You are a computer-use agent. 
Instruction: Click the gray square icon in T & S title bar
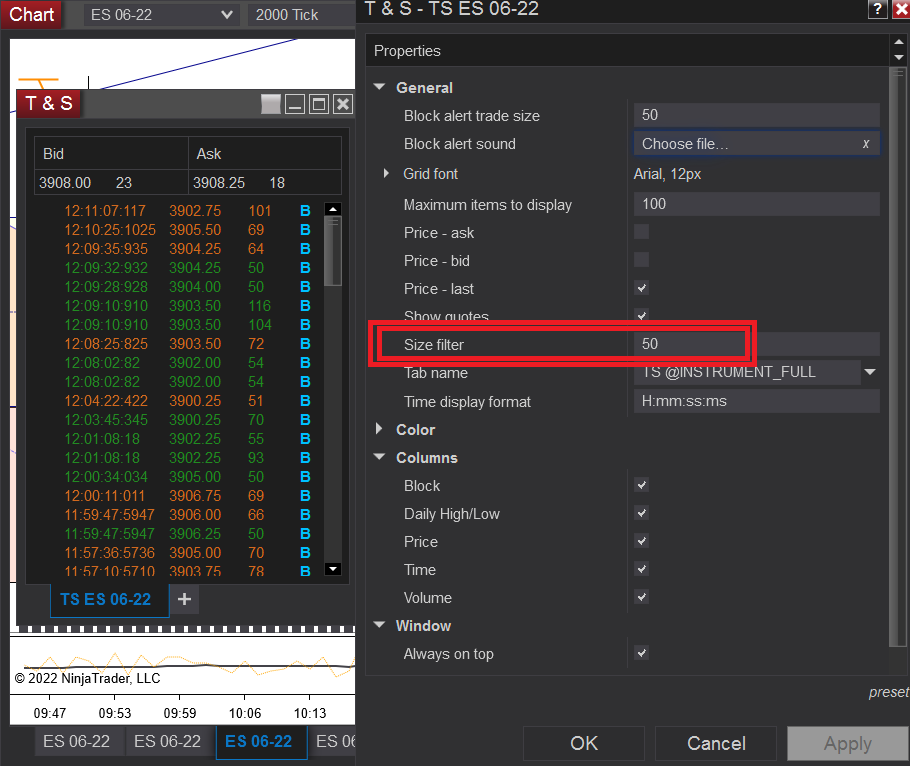click(x=271, y=104)
